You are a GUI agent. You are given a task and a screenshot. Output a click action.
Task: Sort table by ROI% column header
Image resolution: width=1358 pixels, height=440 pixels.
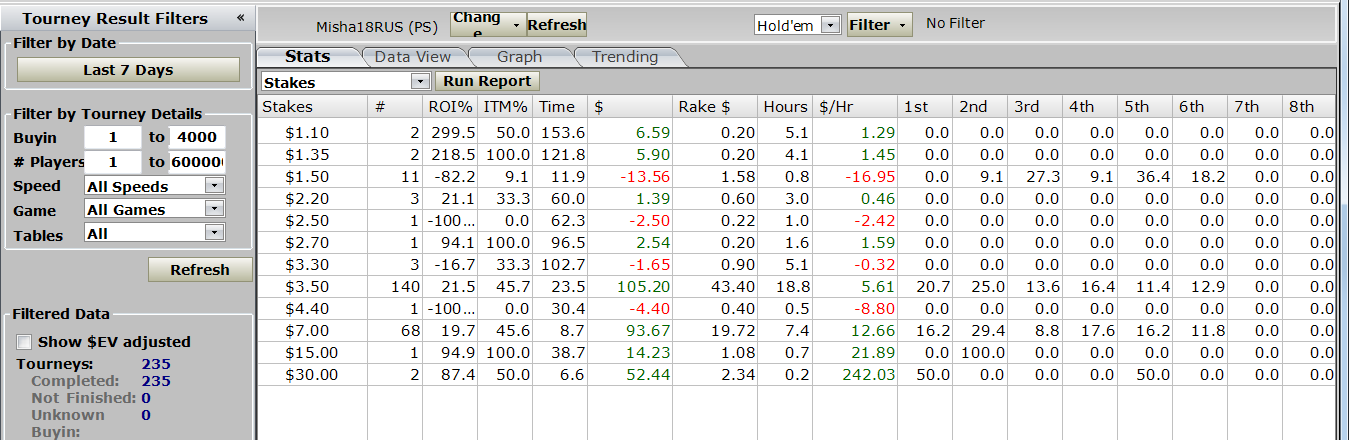click(448, 107)
